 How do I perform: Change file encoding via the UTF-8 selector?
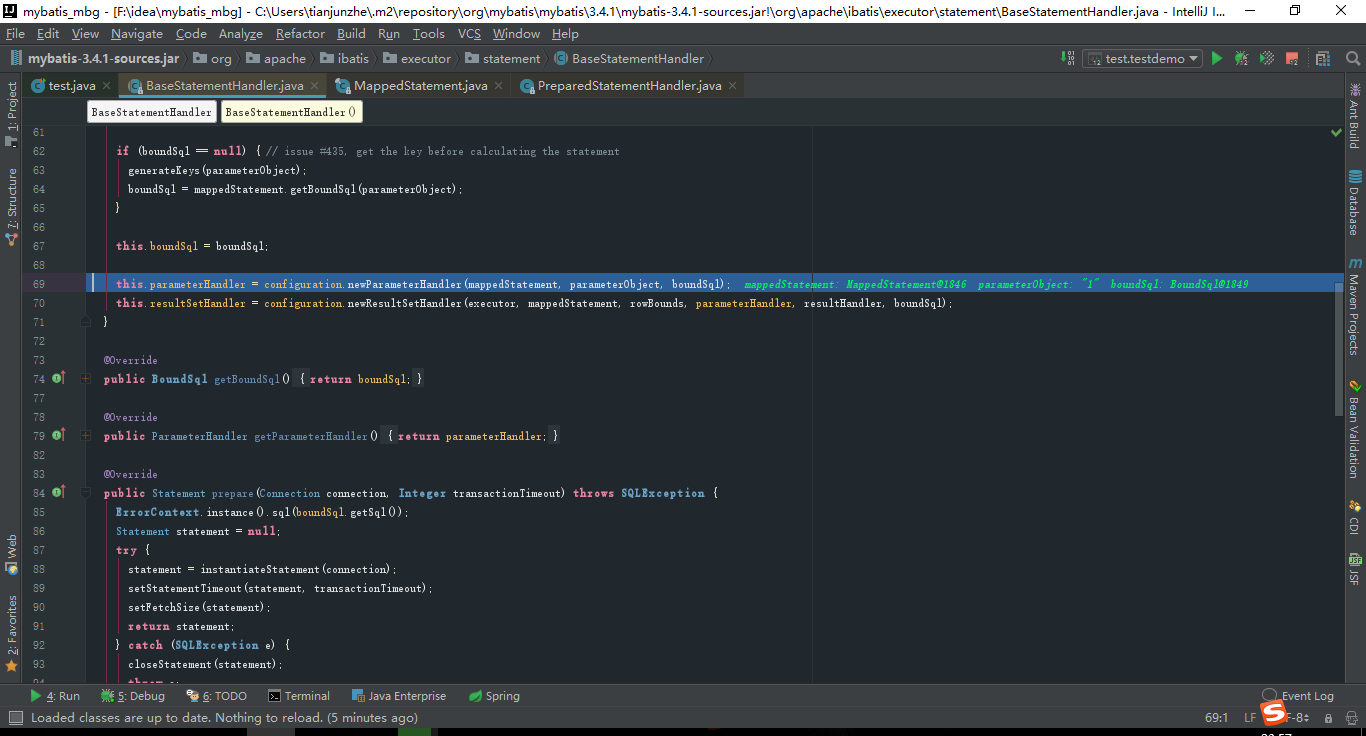point(1296,718)
